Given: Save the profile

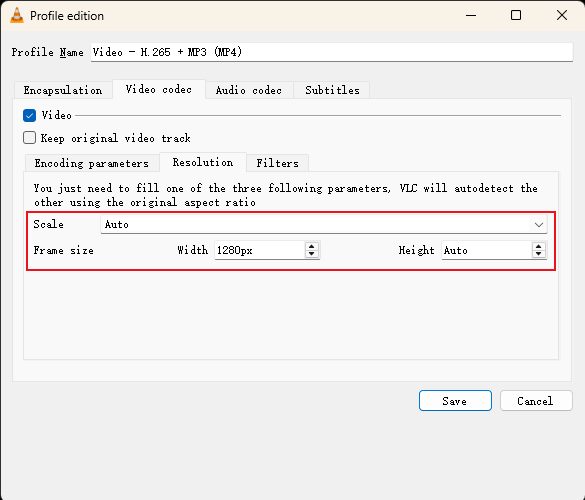Looking at the screenshot, I should click(455, 401).
